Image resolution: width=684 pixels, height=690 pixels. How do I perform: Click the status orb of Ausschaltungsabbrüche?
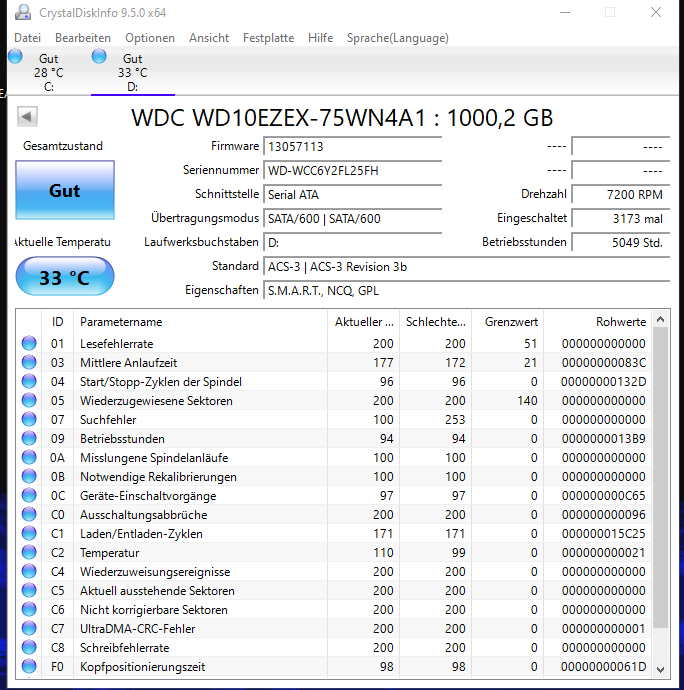[x=29, y=514]
